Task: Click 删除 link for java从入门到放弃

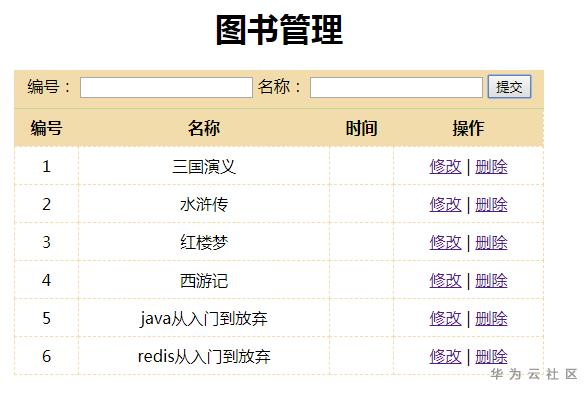Action: pyautogui.click(x=491, y=318)
